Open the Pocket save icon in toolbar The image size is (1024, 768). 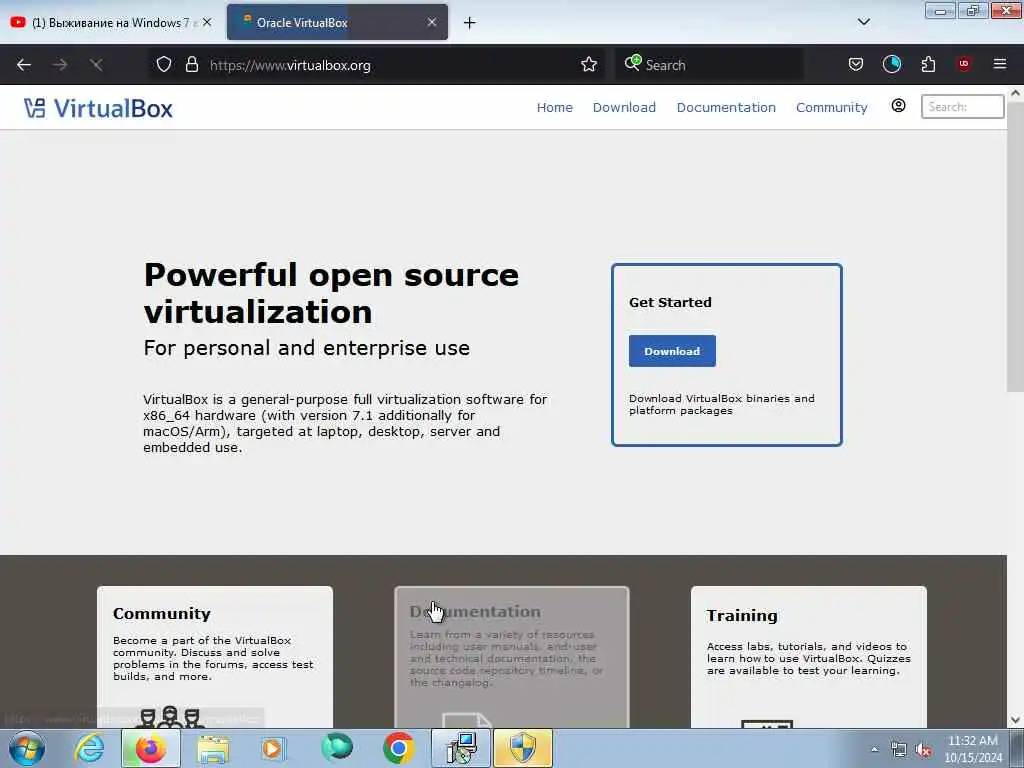[856, 64]
